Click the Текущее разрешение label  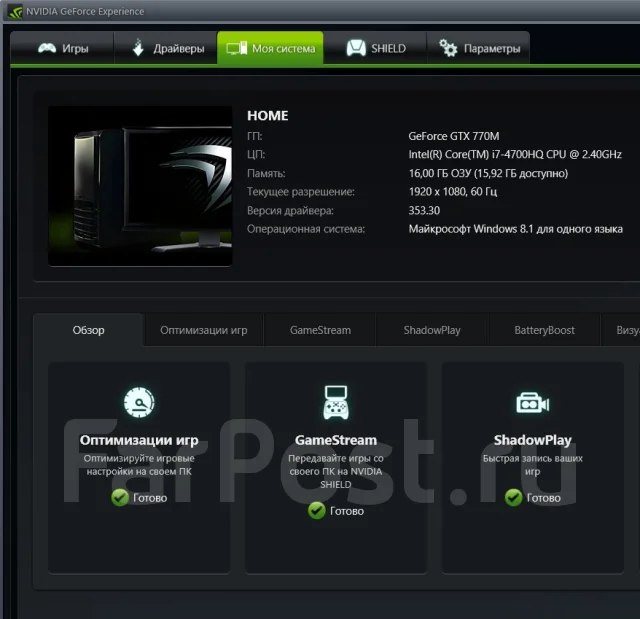(x=301, y=191)
